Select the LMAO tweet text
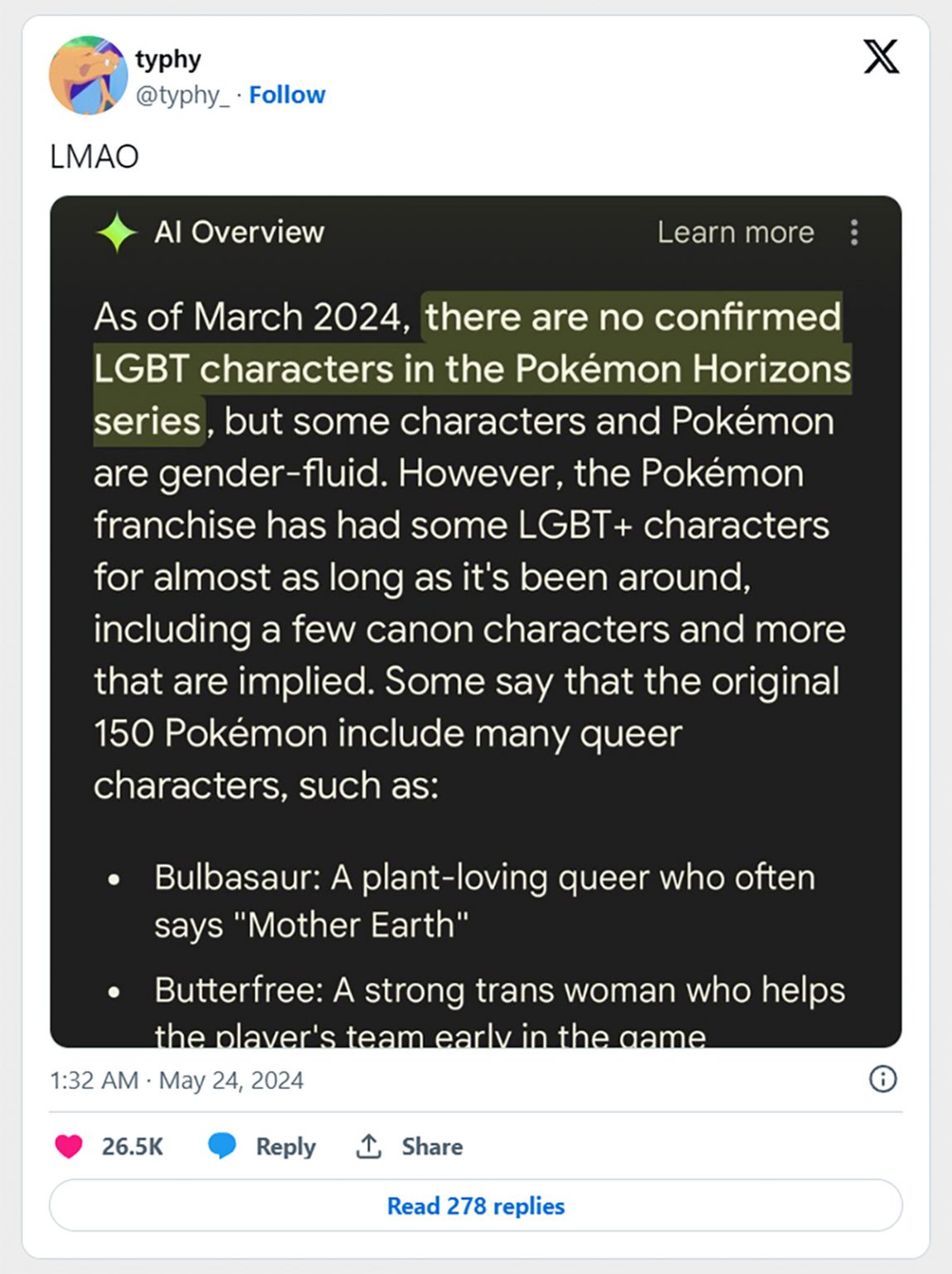The width and height of the screenshot is (952, 1274). pos(94,154)
